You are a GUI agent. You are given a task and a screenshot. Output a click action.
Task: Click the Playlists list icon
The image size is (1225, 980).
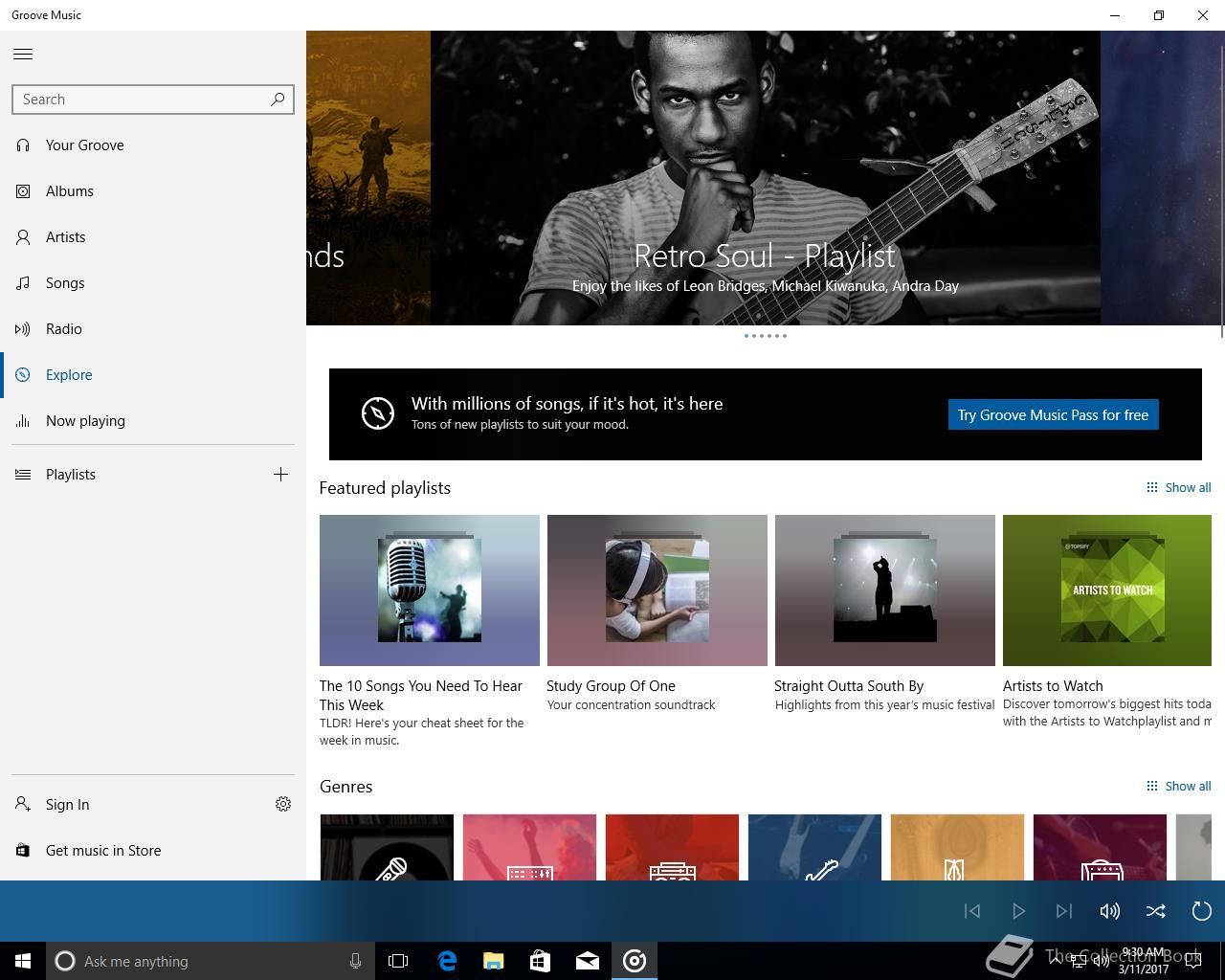click(23, 475)
